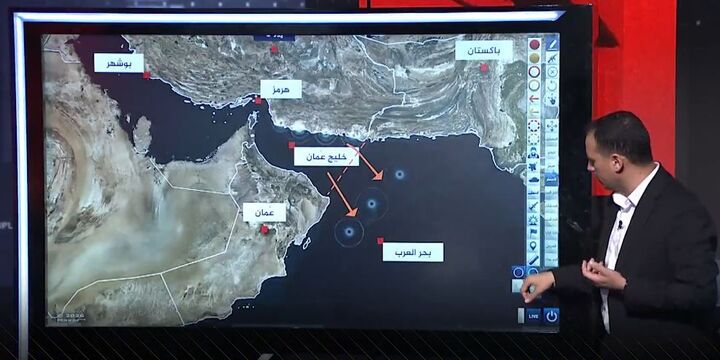This screenshot has height=360, width=720.
Task: Choose the olive outline circle tool
Action: point(534,85)
